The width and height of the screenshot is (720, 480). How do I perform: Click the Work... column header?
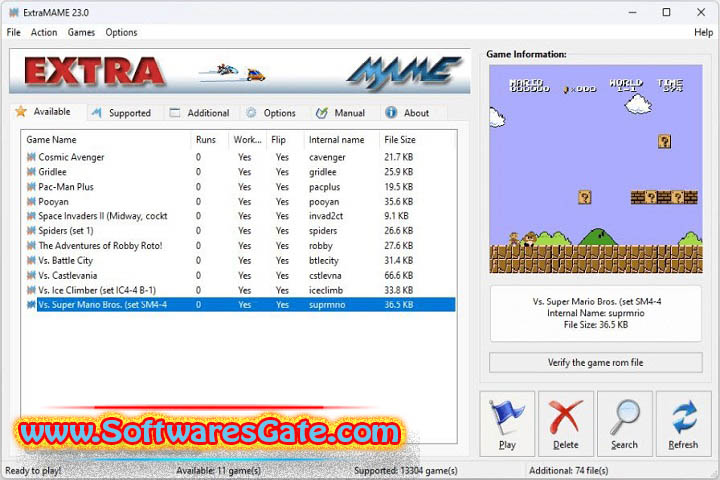pos(247,140)
